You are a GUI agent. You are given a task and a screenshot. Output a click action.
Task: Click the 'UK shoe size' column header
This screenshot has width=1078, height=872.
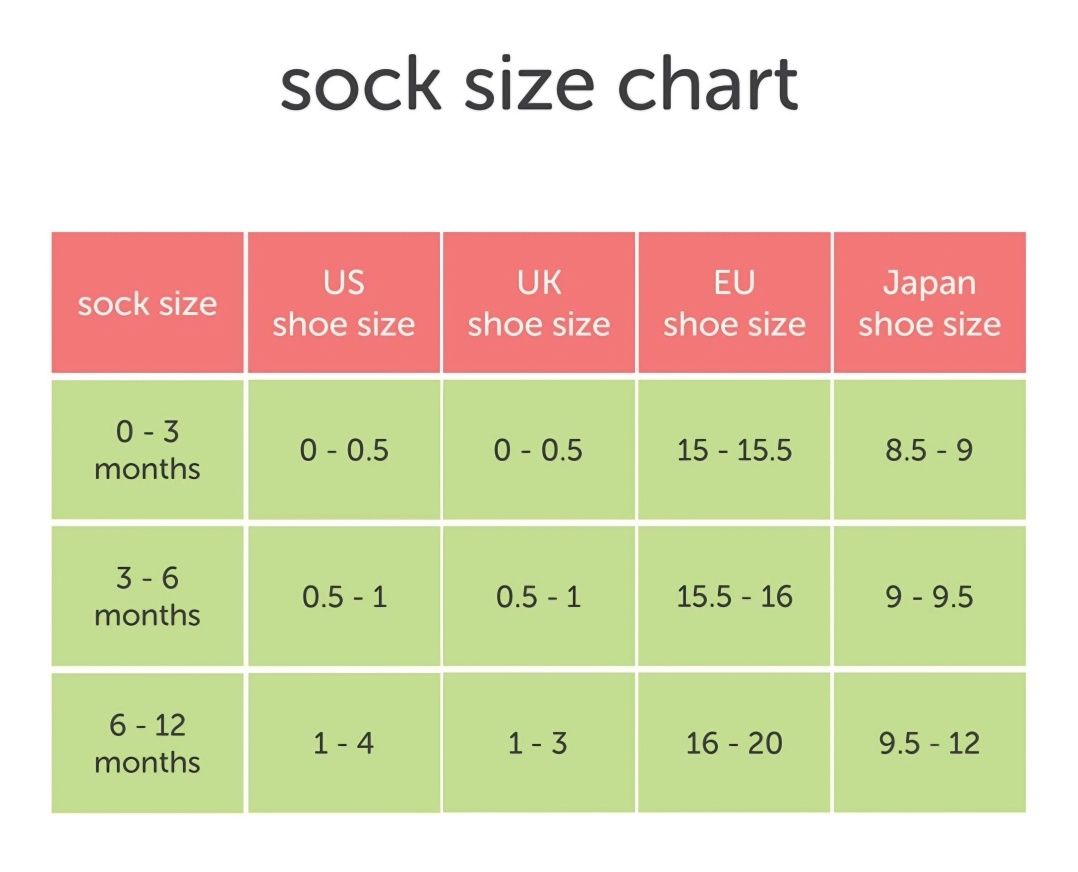pos(539,303)
